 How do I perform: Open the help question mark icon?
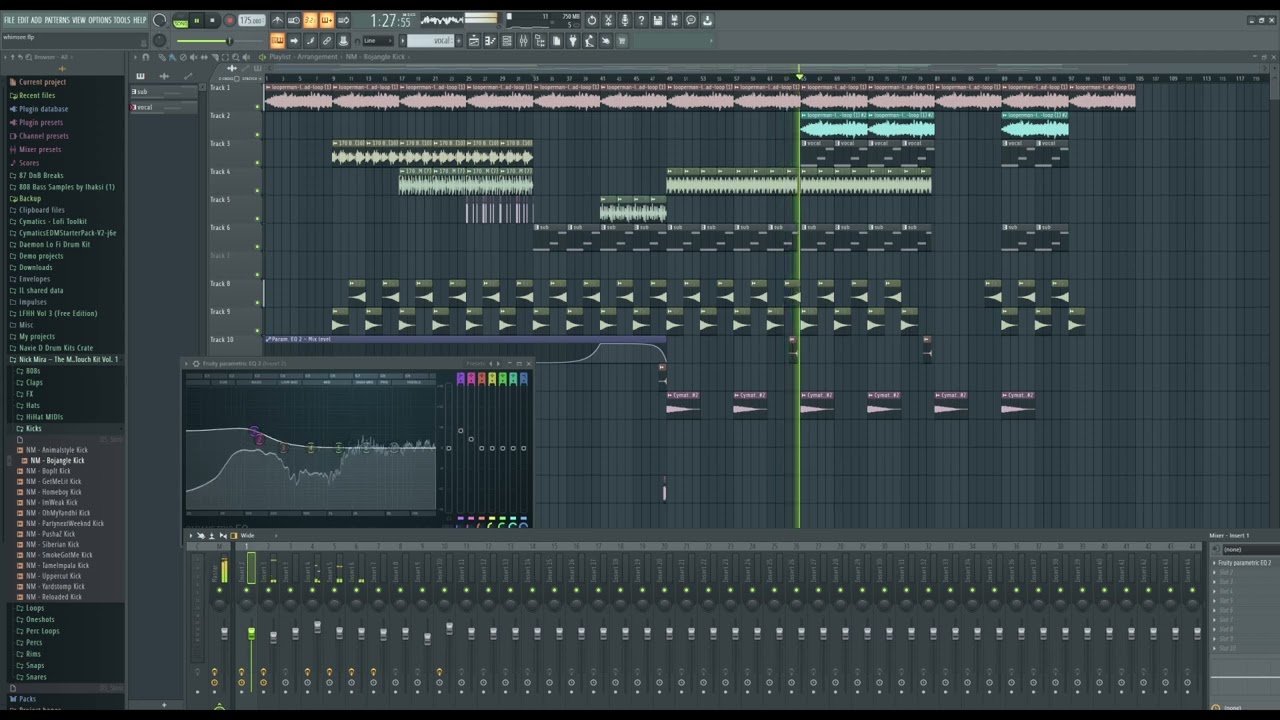(x=641, y=20)
